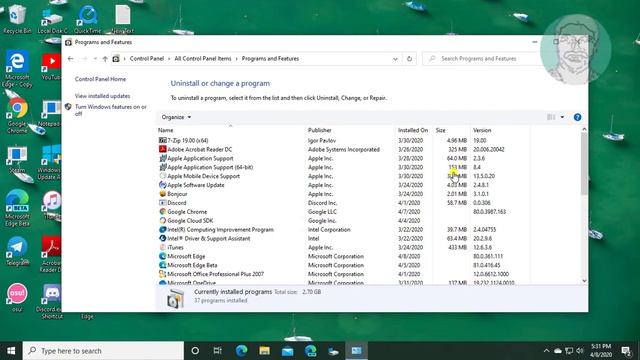The height and width of the screenshot is (360, 640).
Task: Show hidden system tray icons
Action: click(x=547, y=351)
